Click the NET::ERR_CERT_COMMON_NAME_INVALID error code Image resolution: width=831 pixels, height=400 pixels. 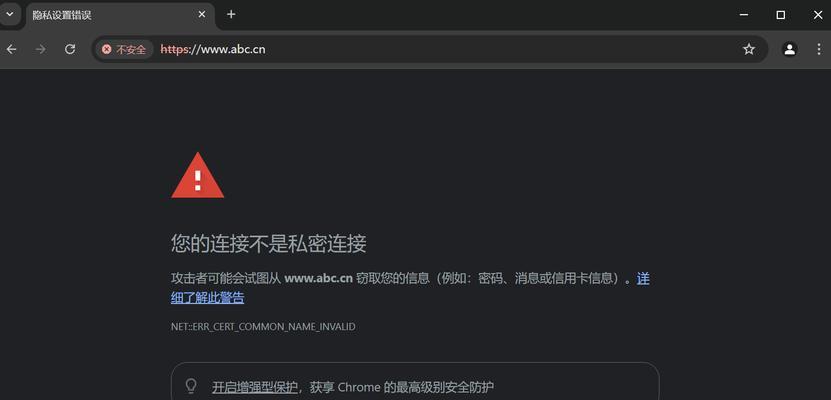click(x=263, y=326)
